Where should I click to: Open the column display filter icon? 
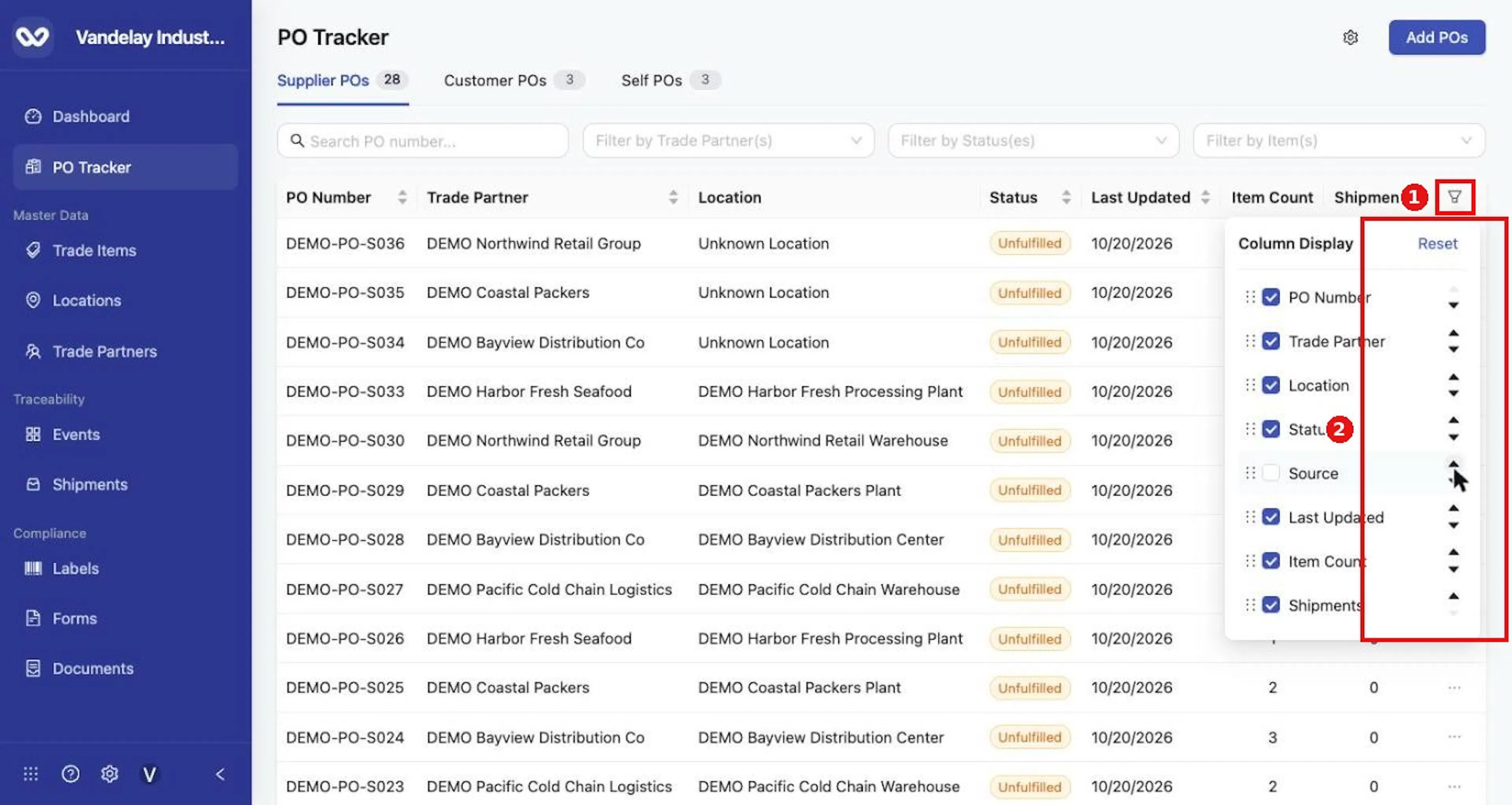pos(1454,197)
